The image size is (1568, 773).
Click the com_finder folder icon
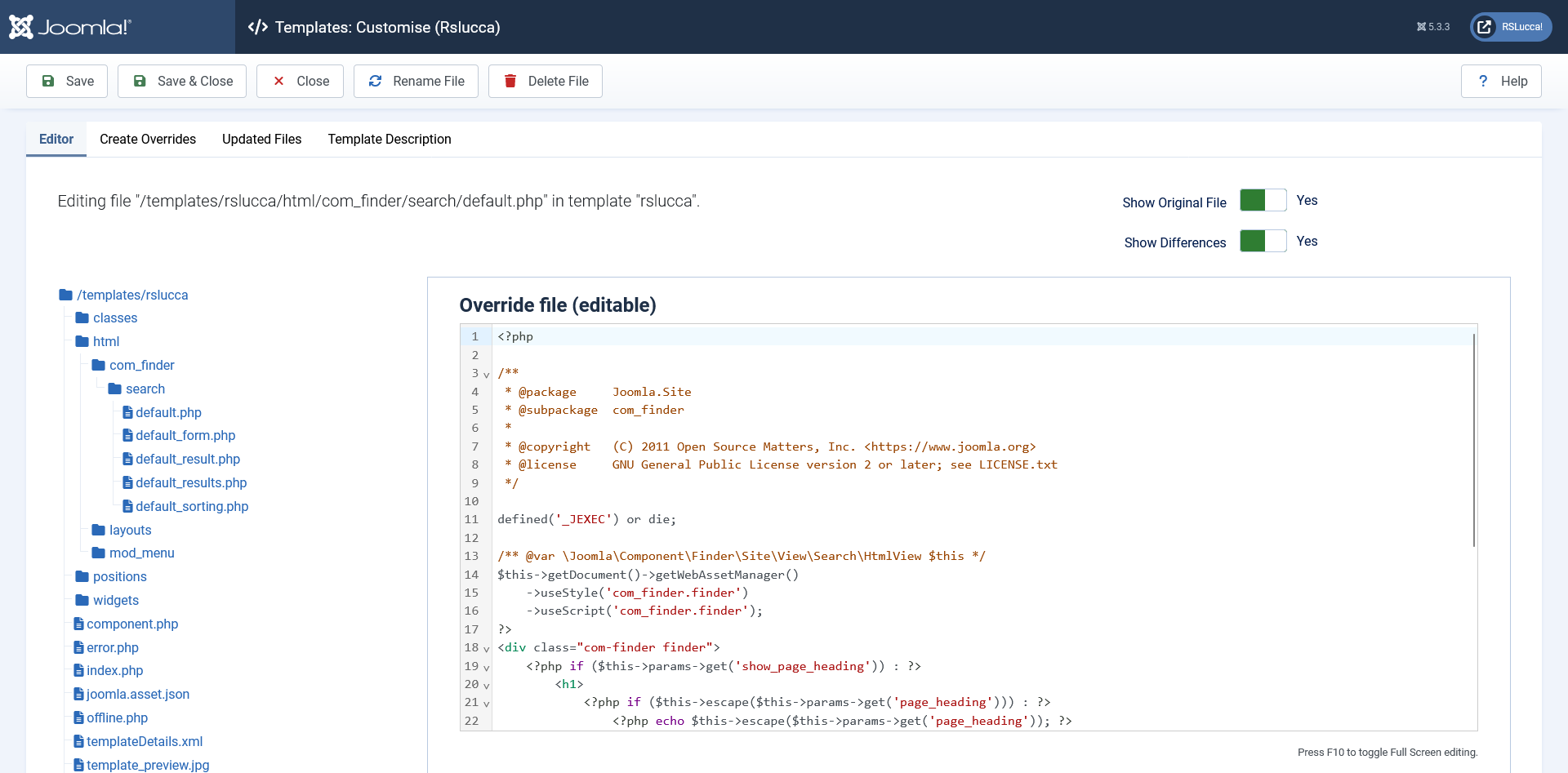(99, 365)
